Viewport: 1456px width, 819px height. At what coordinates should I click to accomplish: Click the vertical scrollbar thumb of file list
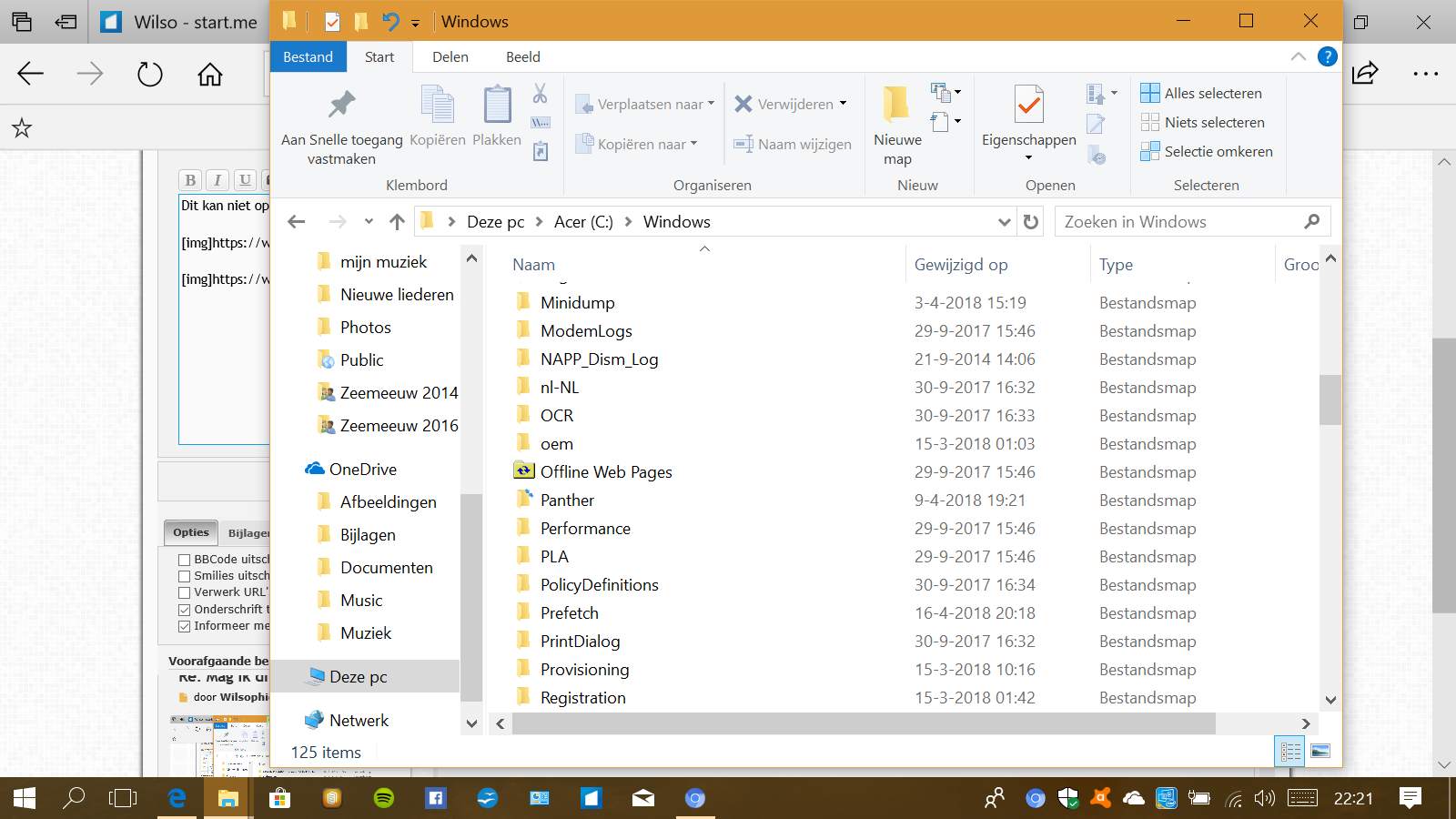tap(1330, 399)
